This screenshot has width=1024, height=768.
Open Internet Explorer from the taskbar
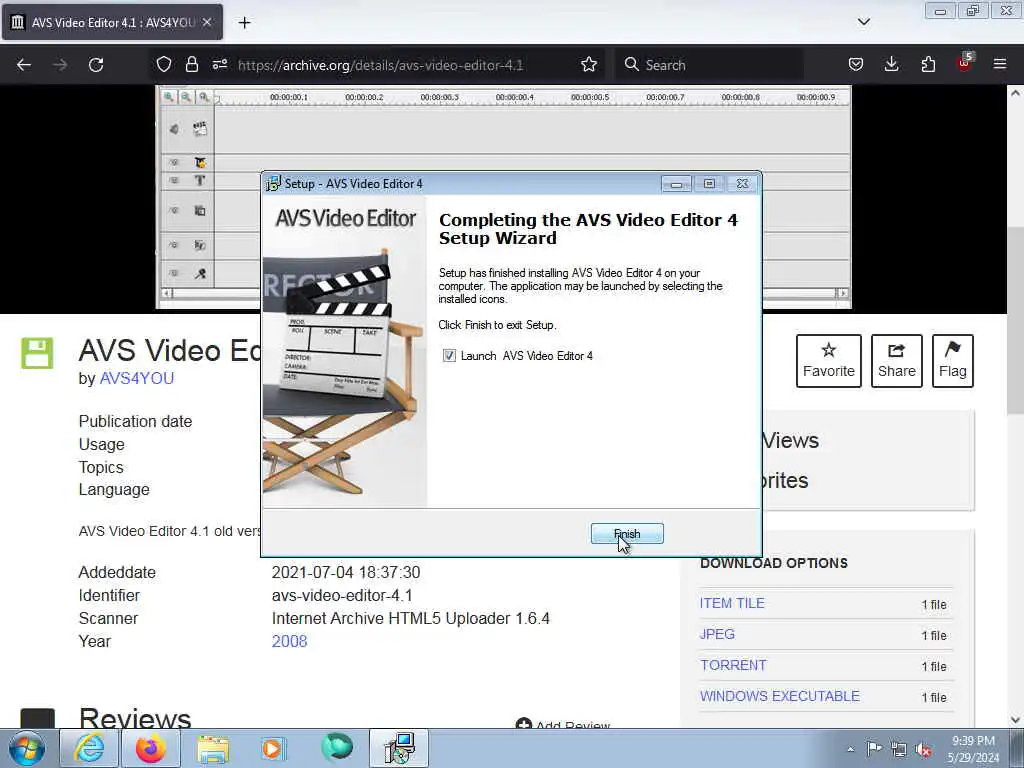(x=89, y=748)
